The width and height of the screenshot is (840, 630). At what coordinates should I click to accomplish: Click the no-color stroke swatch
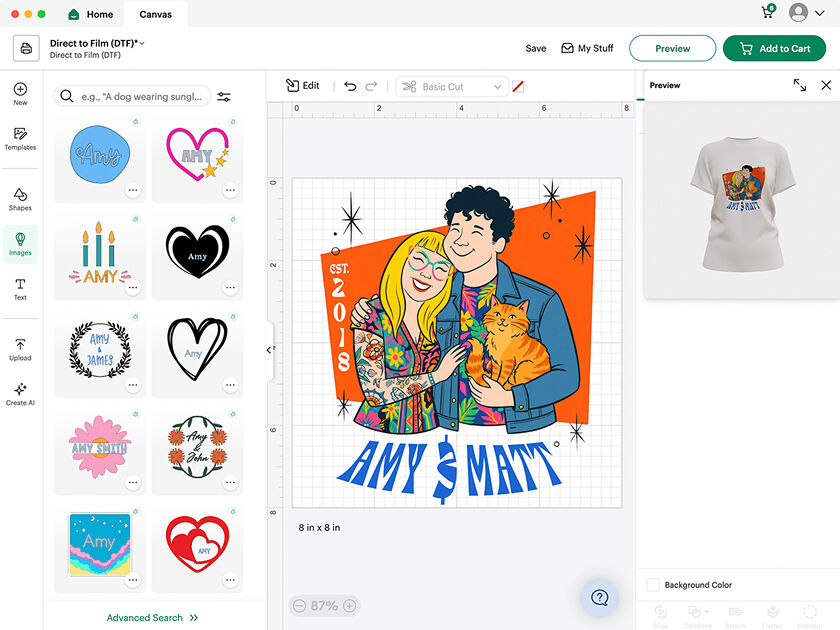pos(518,87)
